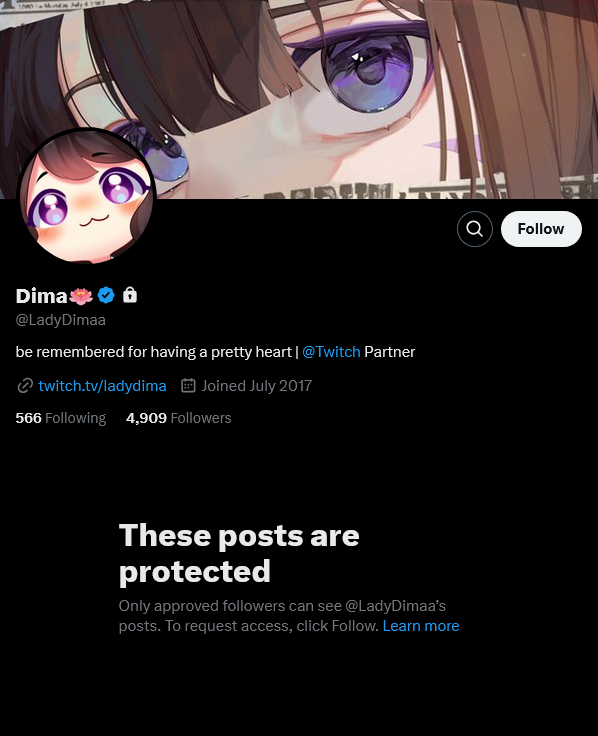
Task: Click the blue verified checkmark badge
Action: click(106, 295)
